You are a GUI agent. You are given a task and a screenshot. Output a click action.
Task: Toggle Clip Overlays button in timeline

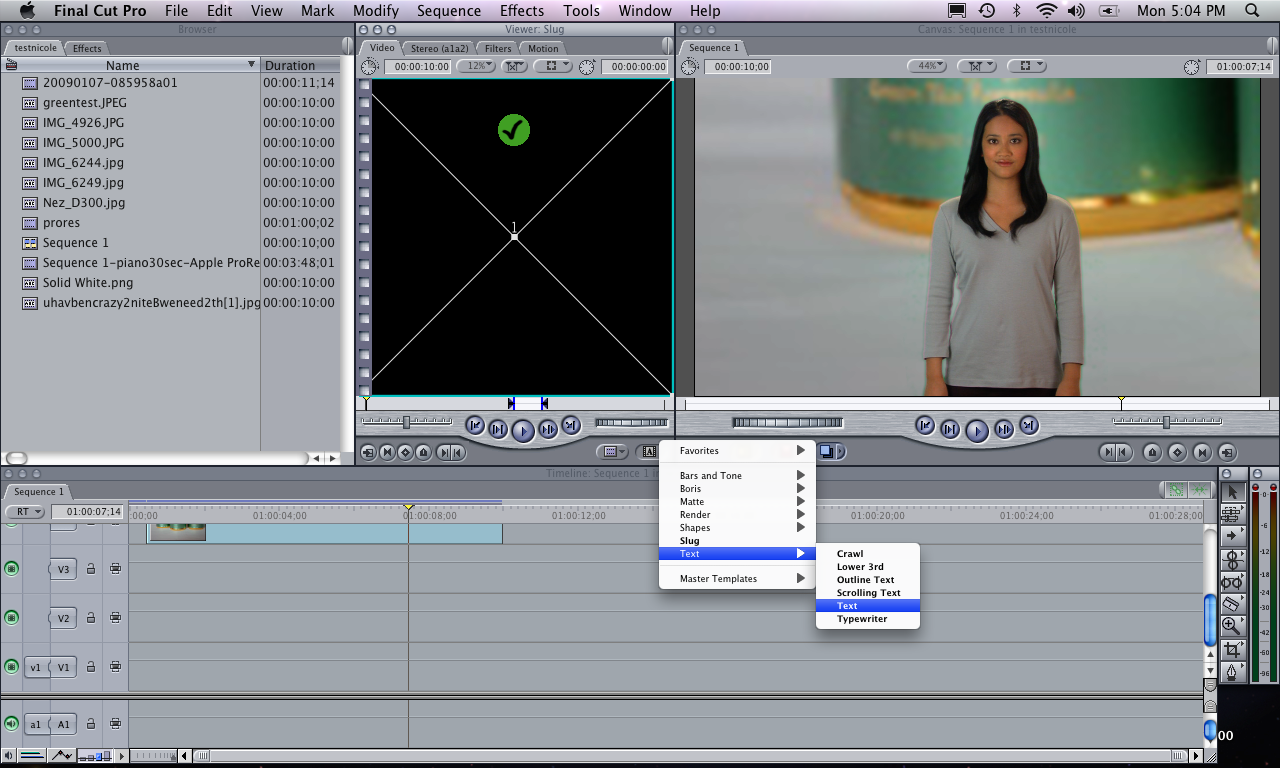tap(62, 756)
